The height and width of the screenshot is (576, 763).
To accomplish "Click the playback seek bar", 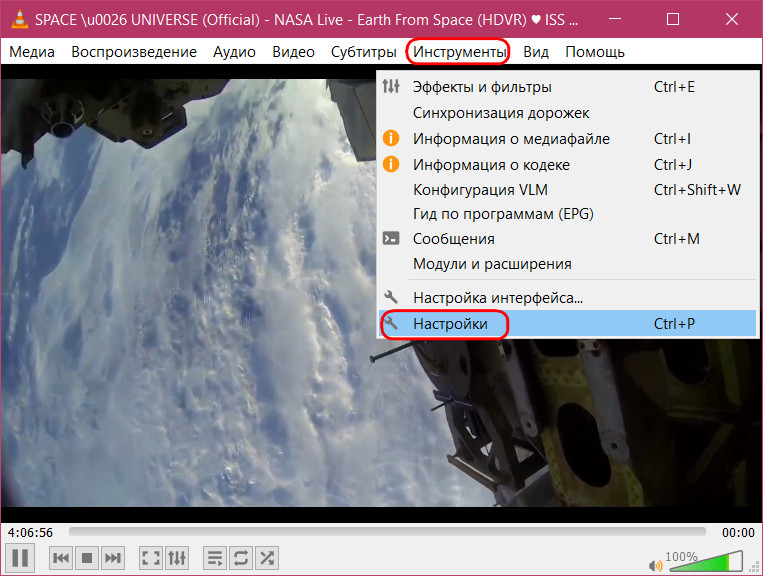I will pyautogui.click(x=386, y=532).
